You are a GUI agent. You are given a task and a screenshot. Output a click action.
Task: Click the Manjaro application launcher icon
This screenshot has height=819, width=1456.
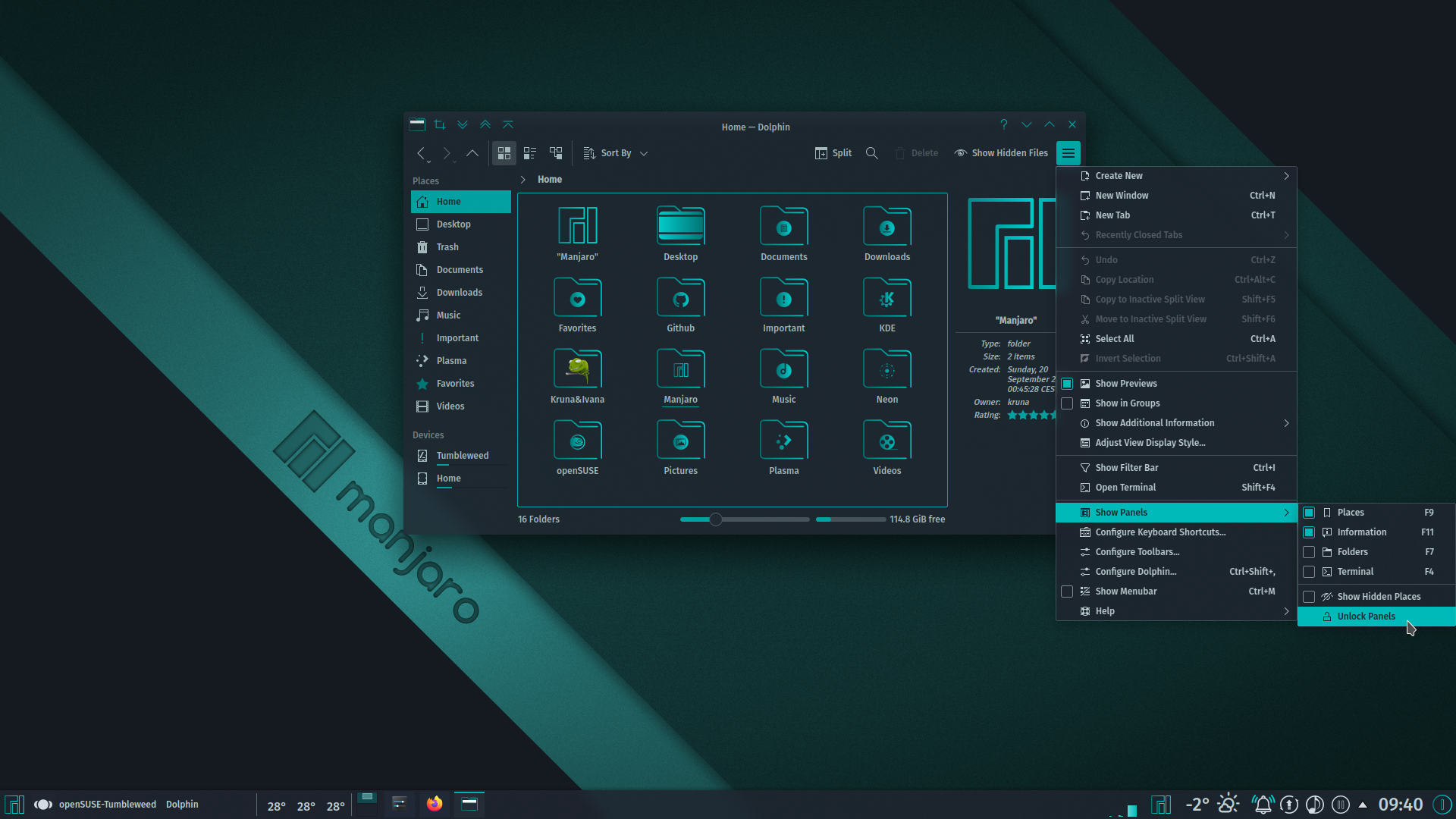(x=14, y=804)
